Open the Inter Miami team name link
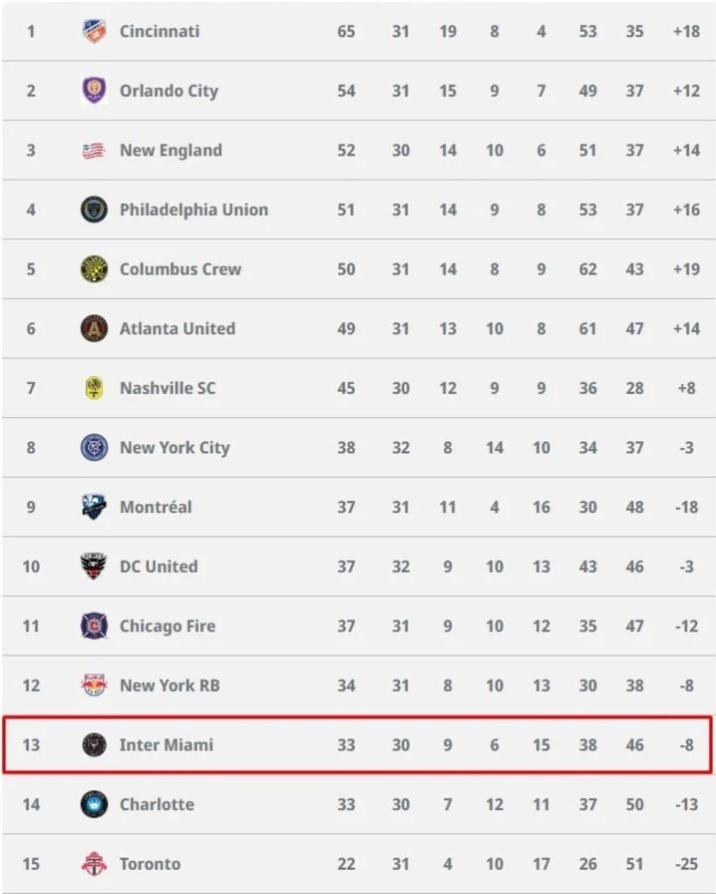 tap(166, 745)
